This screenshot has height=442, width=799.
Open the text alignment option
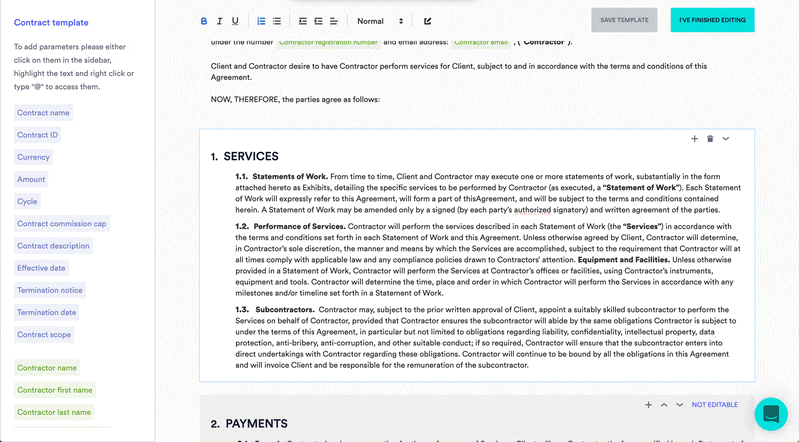click(334, 21)
